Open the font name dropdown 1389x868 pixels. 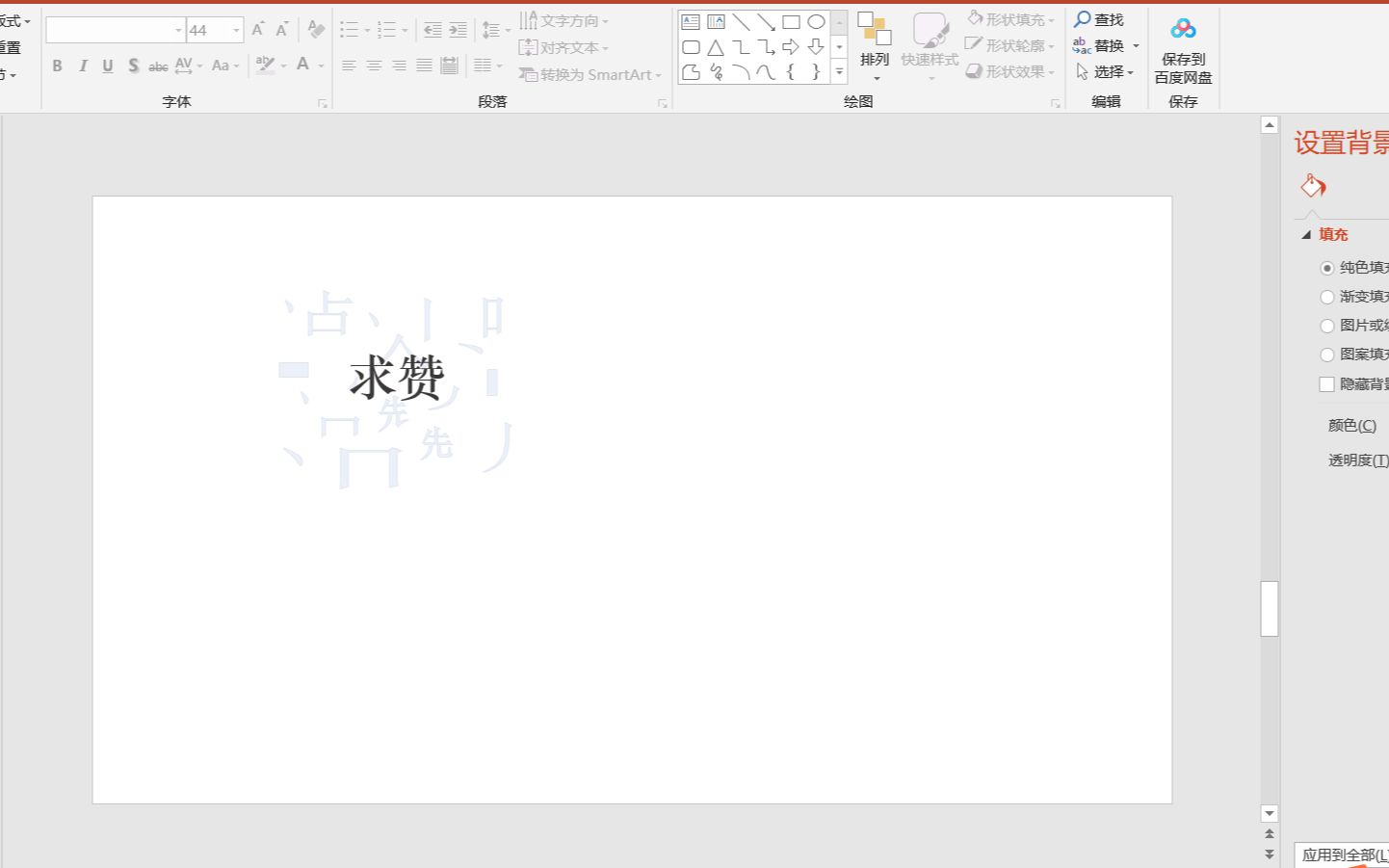coord(178,30)
